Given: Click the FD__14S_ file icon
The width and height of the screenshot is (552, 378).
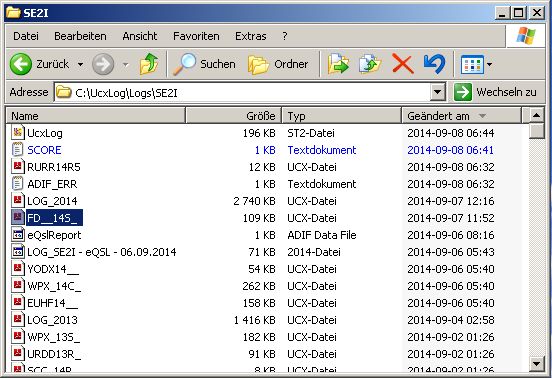Looking at the screenshot, I should (x=18, y=218).
